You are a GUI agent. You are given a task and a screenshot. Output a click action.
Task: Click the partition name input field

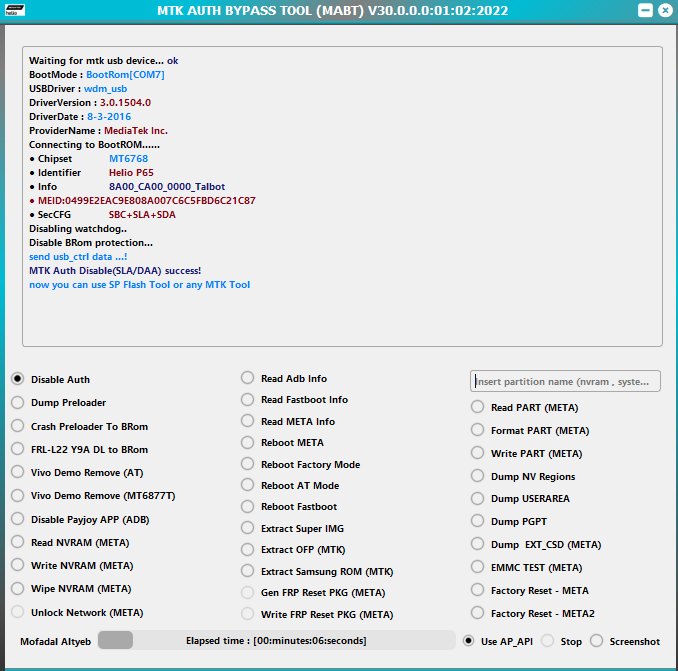tap(565, 381)
